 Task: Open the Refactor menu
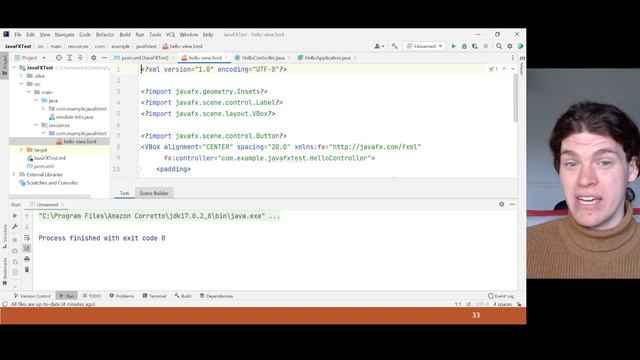(x=105, y=35)
